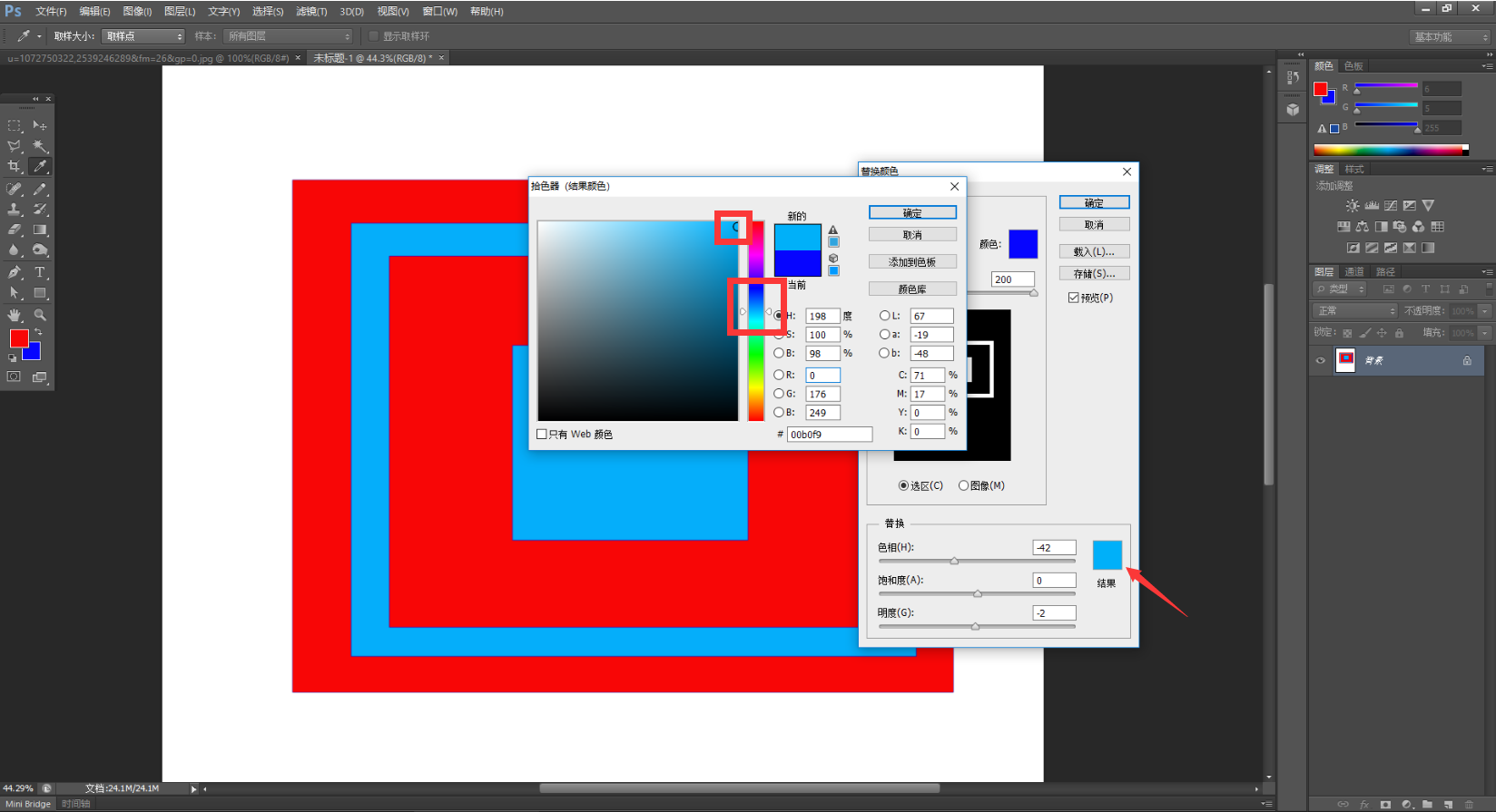Viewport: 1496px width, 812px height.
Task: Open the 图层 panel options menu
Action: 1486,272
